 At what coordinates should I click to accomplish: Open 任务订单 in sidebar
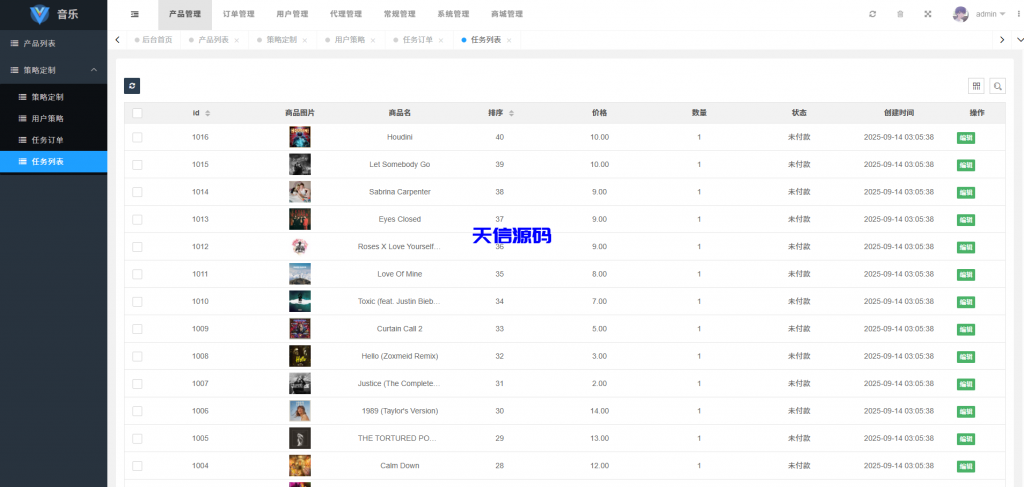tap(54, 140)
